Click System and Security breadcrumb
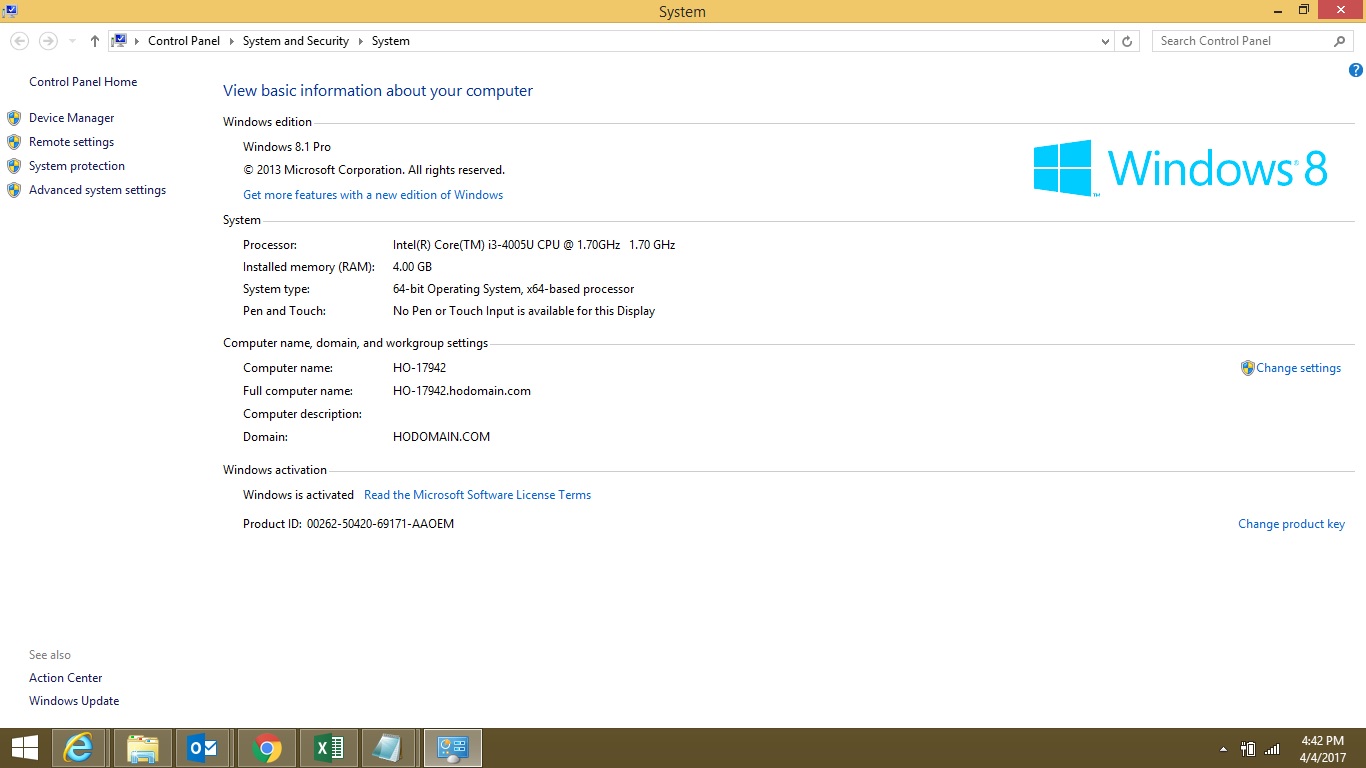1366x768 pixels. pyautogui.click(x=296, y=41)
